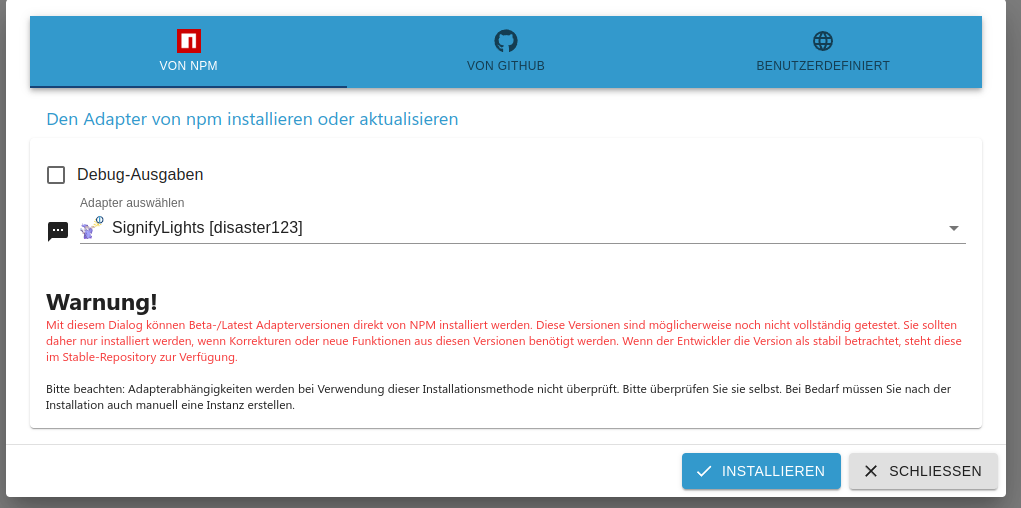Click the Installieren button
This screenshot has width=1021, height=508.
point(761,471)
